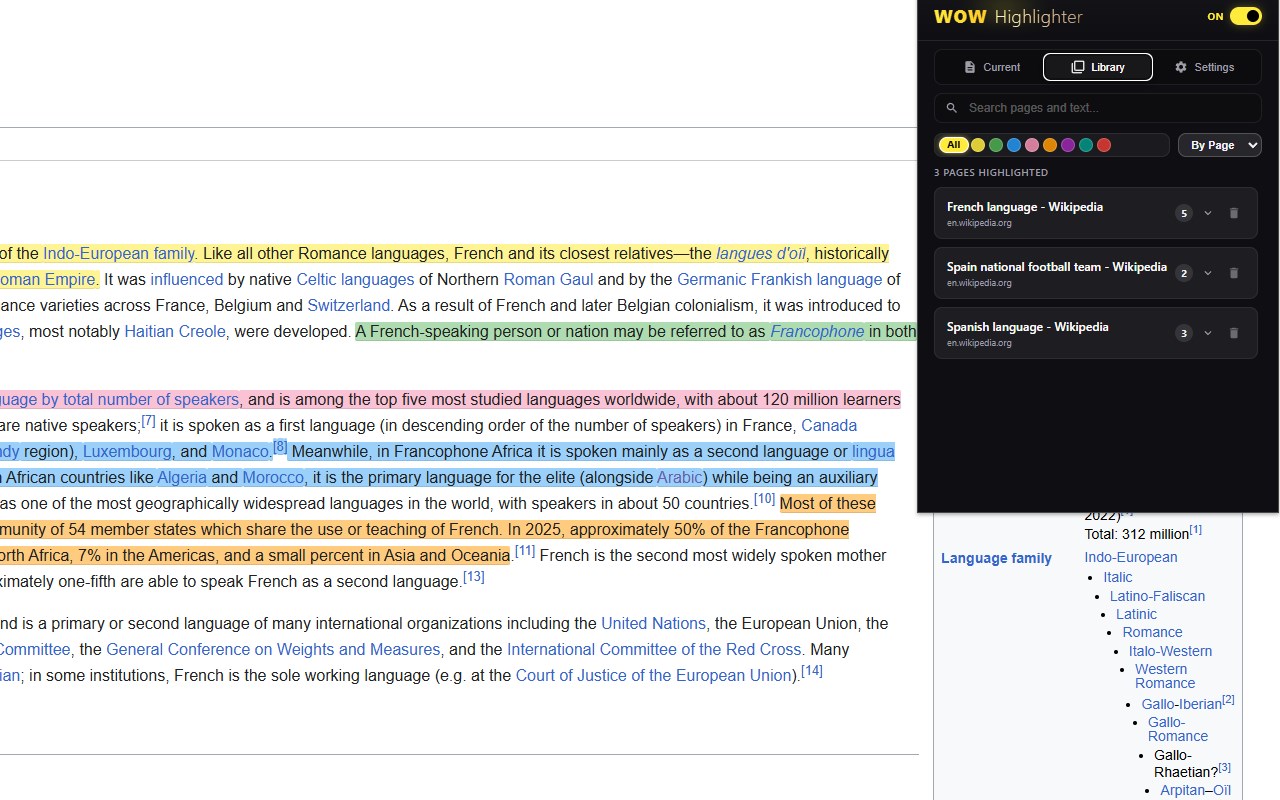Click the highlight count 5 badge
This screenshot has width=1280, height=800.
point(1184,213)
